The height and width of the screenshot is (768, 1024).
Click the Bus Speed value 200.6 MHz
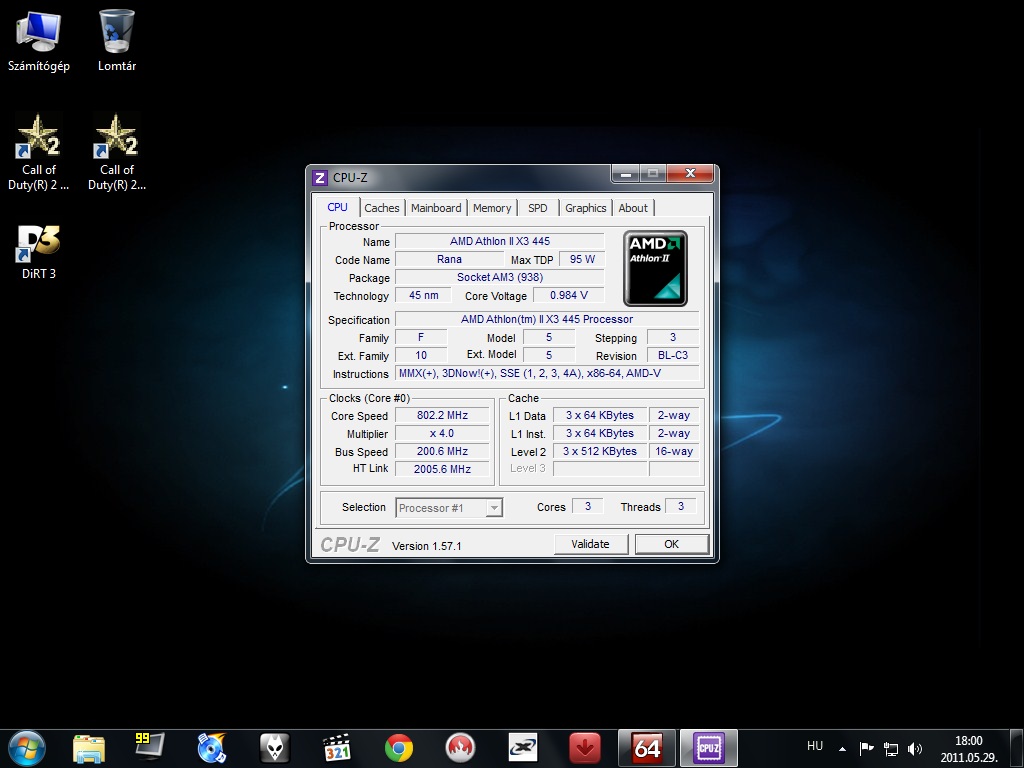click(x=442, y=451)
